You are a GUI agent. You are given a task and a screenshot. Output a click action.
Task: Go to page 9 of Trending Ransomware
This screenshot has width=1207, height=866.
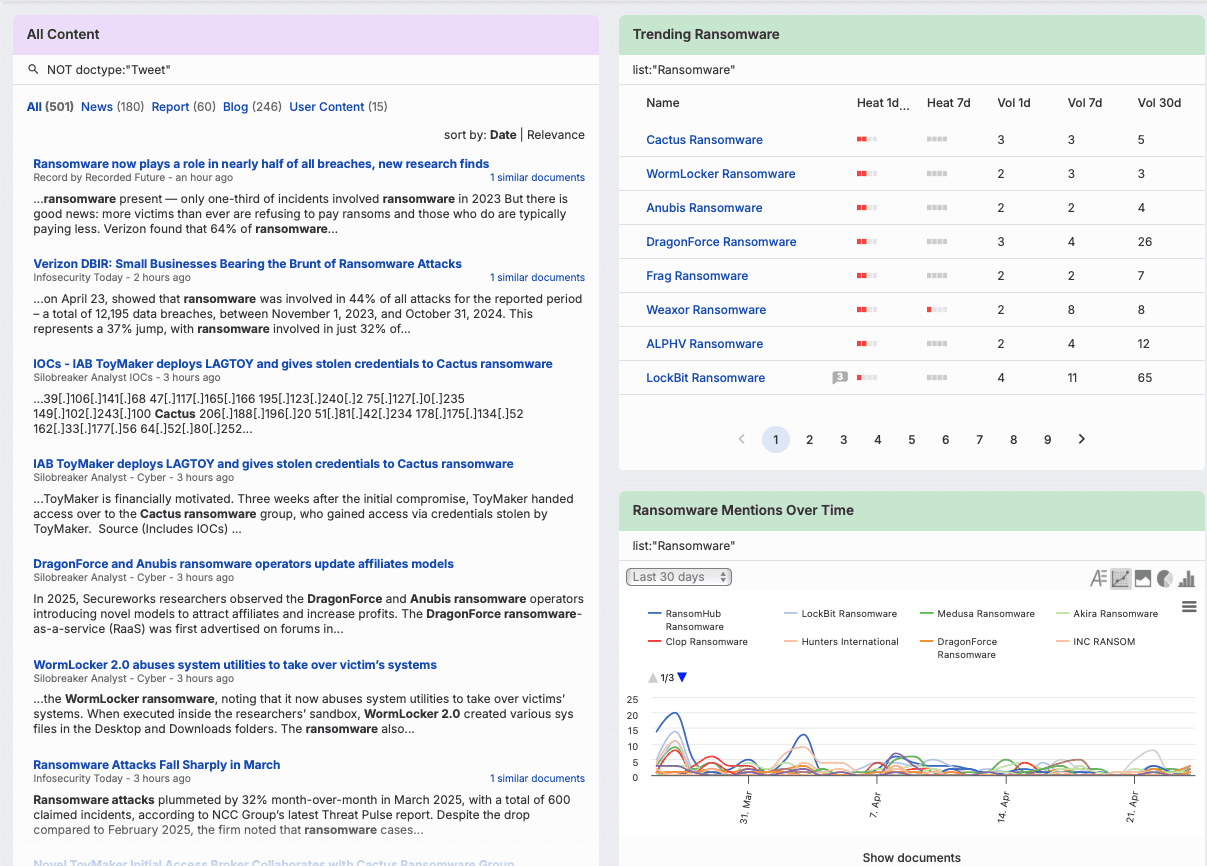(1047, 439)
